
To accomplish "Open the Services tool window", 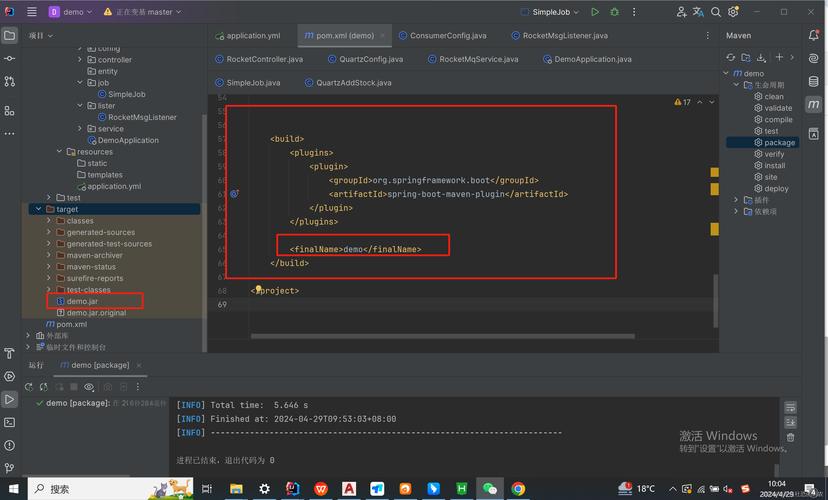I will click(10, 376).
